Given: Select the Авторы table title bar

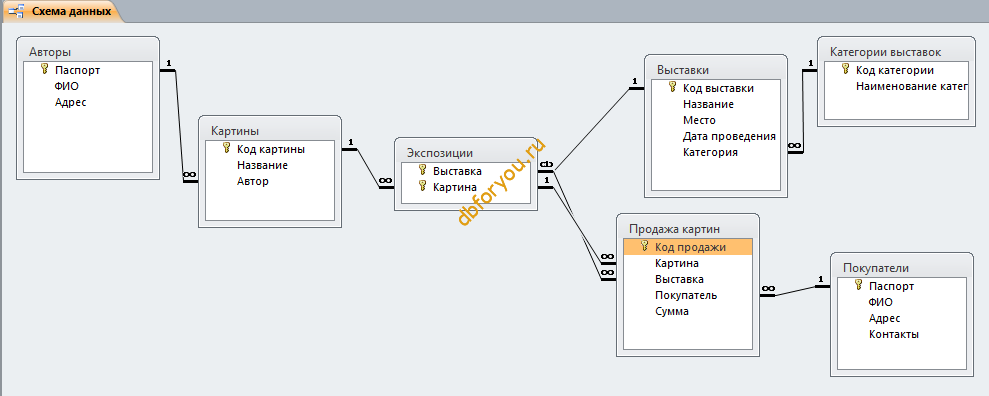Looking at the screenshot, I should [x=88, y=52].
